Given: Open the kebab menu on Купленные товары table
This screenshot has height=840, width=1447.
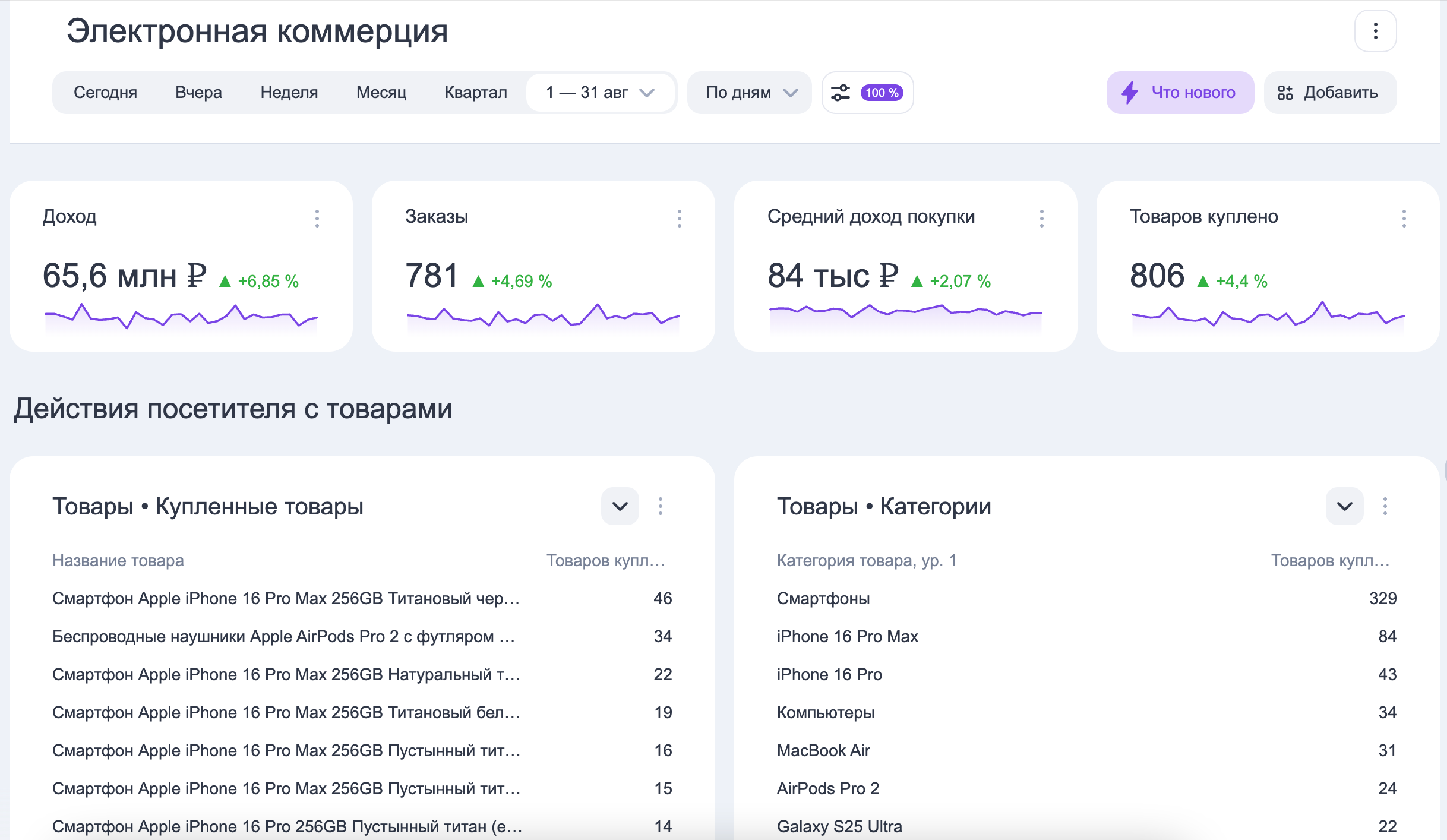Looking at the screenshot, I should pos(661,506).
